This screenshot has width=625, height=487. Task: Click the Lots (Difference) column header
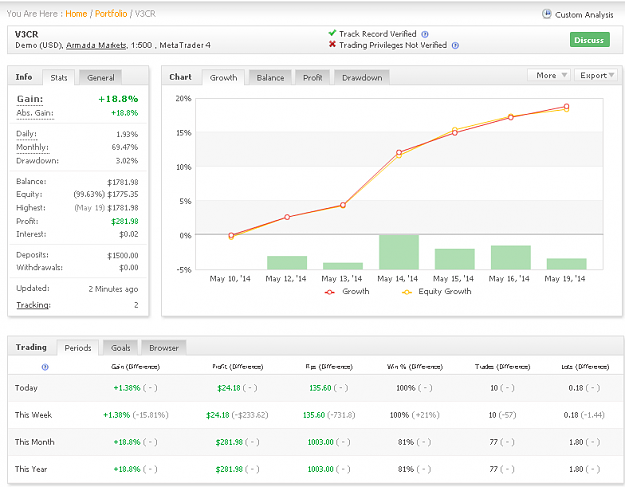point(585,367)
